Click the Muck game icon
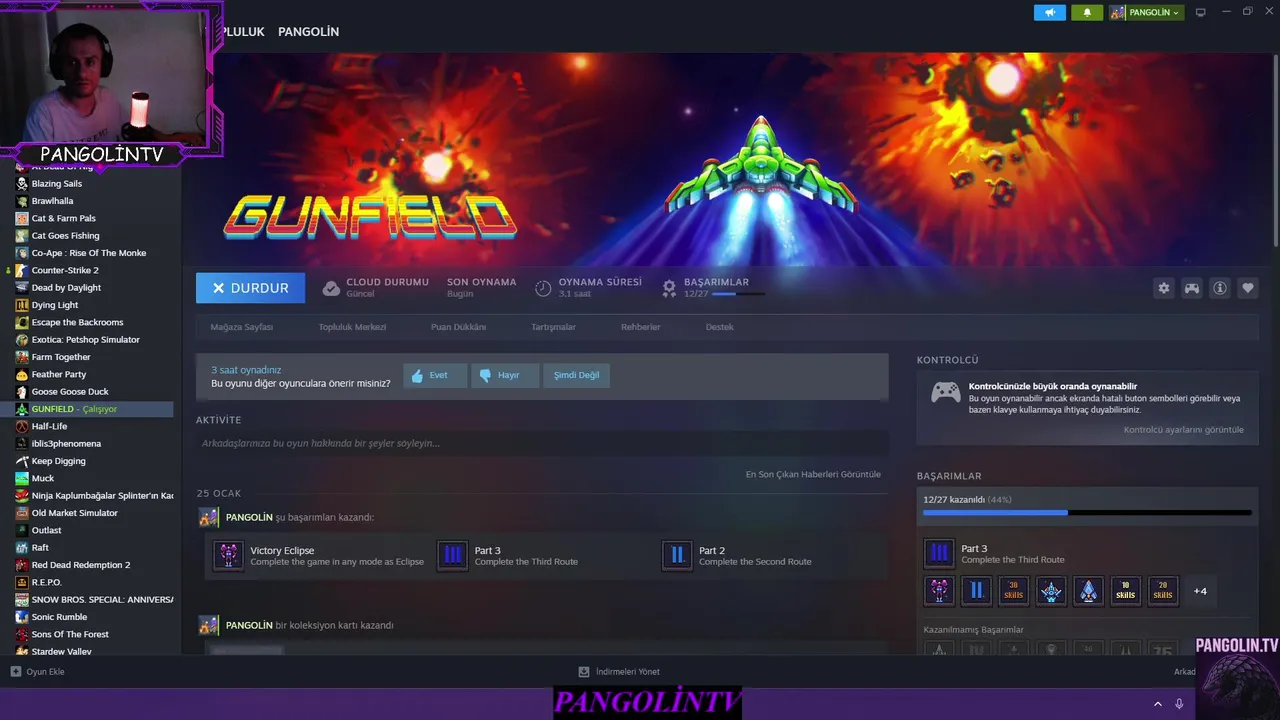This screenshot has width=1280, height=720. click(x=22, y=478)
